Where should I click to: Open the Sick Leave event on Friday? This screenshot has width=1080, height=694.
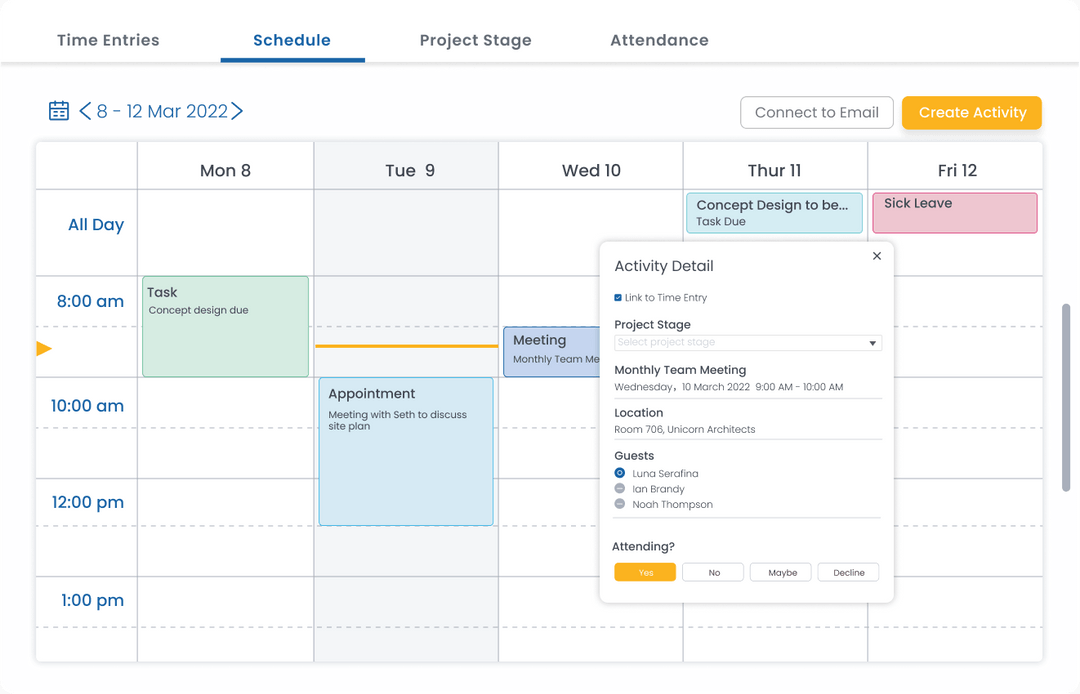(954, 212)
